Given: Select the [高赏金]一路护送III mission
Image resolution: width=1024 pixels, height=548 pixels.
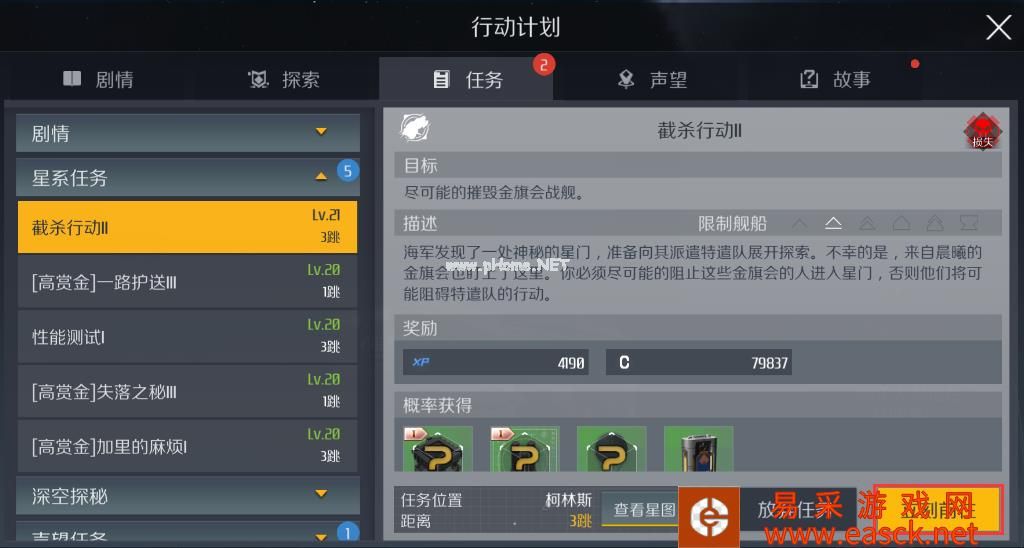Looking at the screenshot, I should pos(187,282).
